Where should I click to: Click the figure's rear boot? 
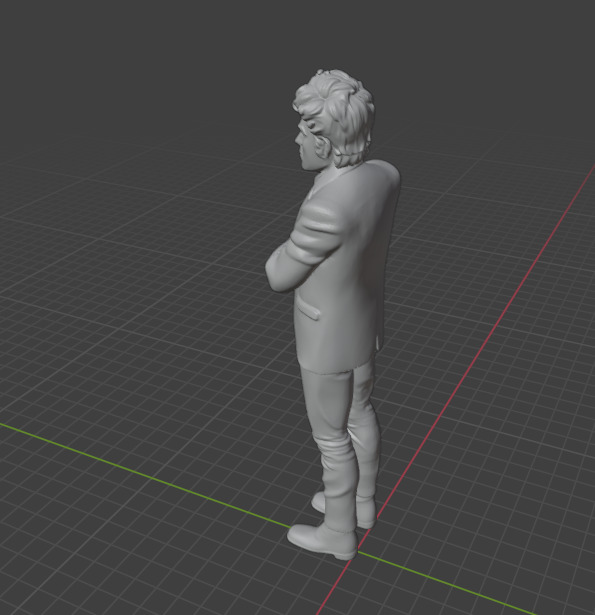(x=365, y=512)
